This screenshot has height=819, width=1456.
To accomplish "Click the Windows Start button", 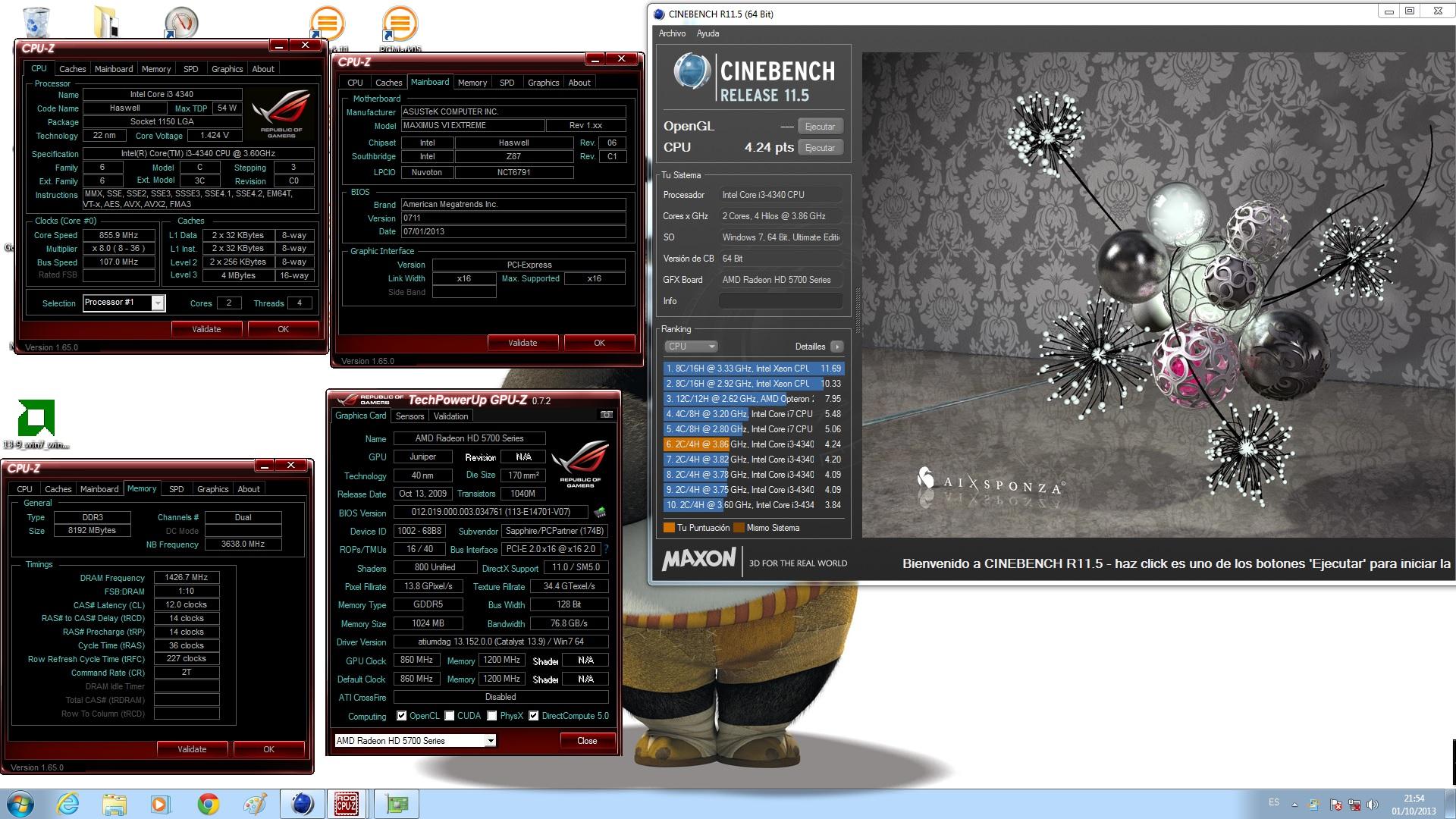I will click(20, 804).
